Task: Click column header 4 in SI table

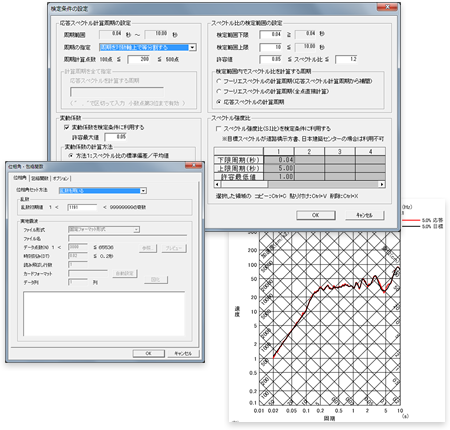Action: coord(370,152)
